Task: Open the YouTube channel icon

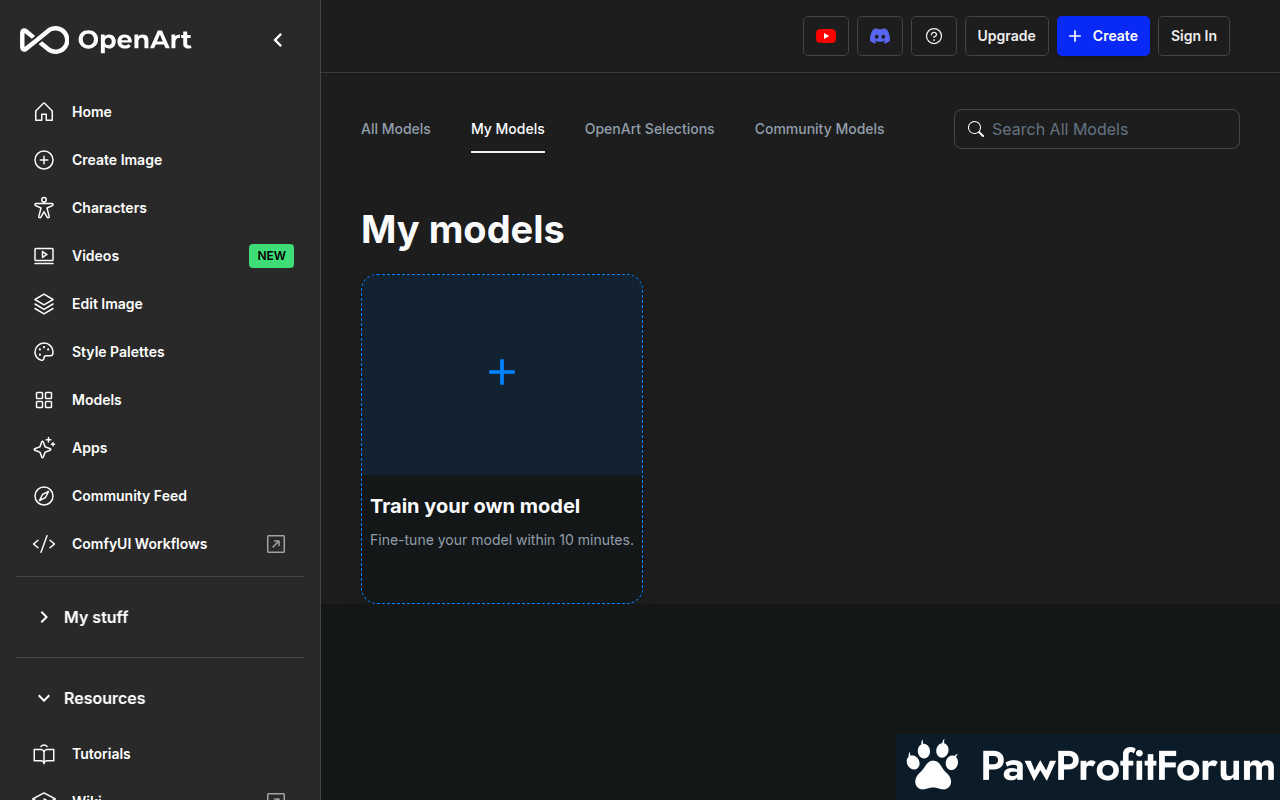Action: point(826,36)
